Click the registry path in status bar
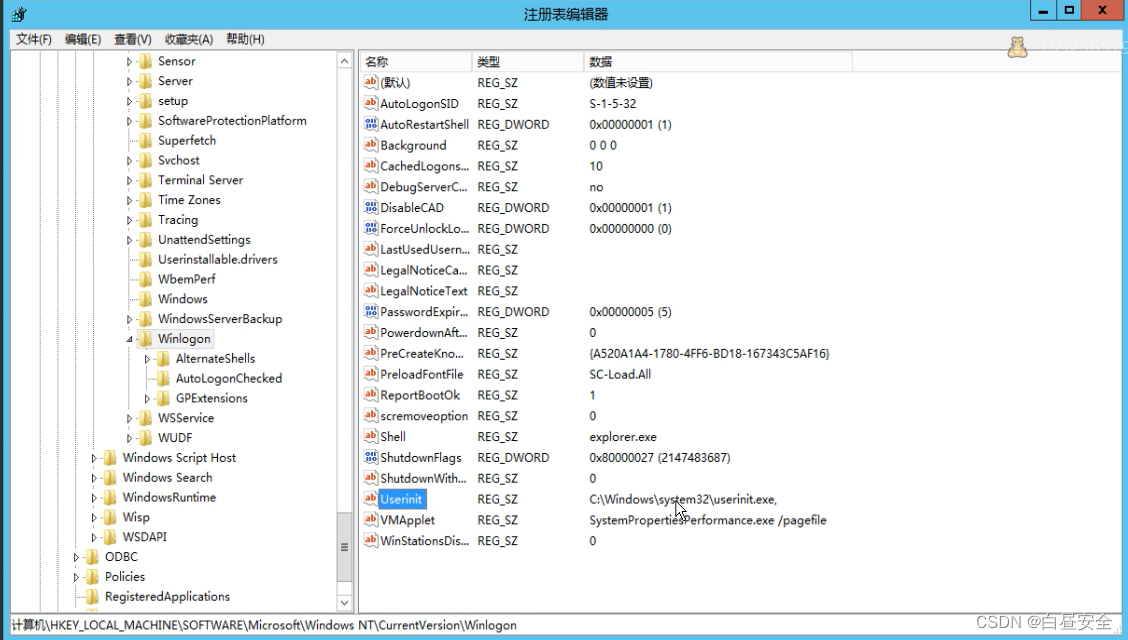The height and width of the screenshot is (640, 1128). (x=264, y=625)
